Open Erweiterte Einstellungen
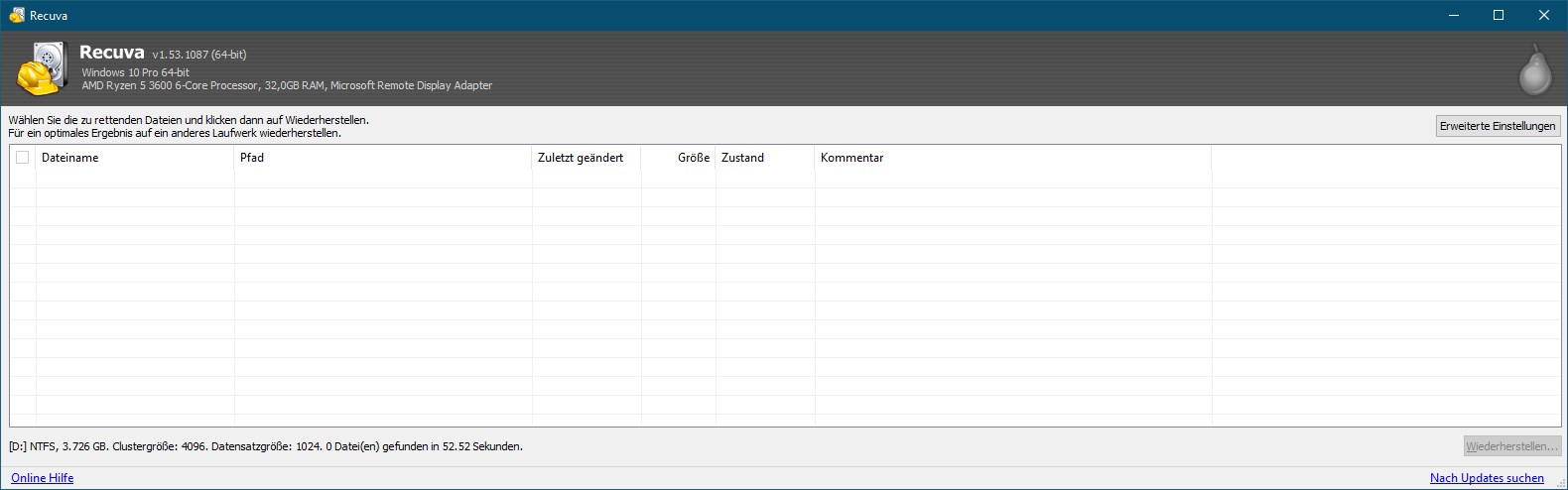This screenshot has height=490, width=1568. point(1498,126)
